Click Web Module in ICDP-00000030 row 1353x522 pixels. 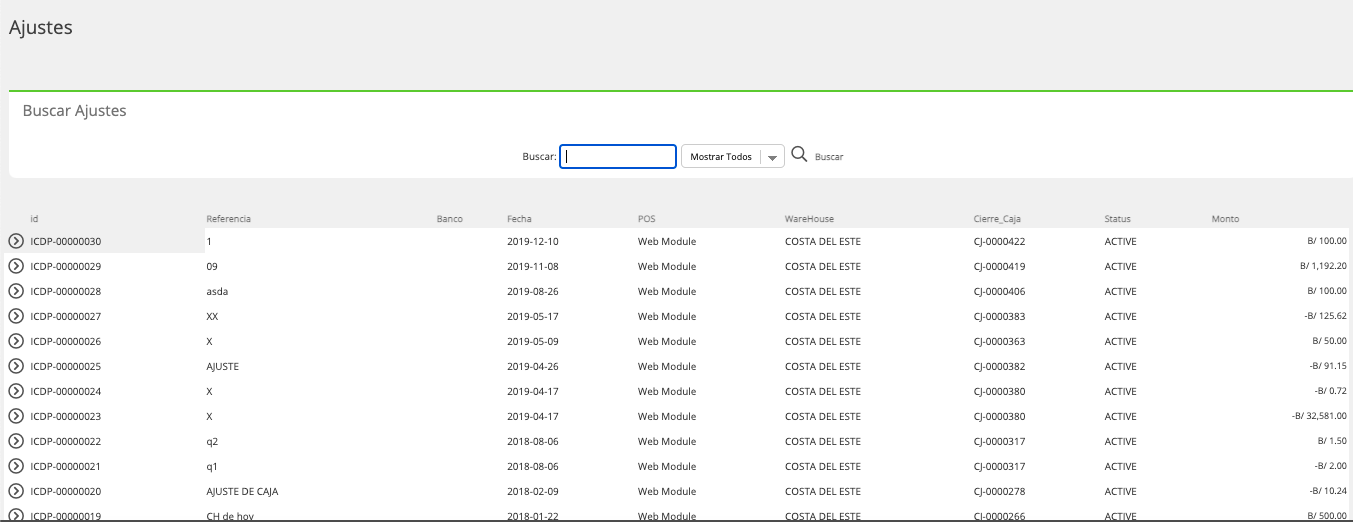coord(667,241)
